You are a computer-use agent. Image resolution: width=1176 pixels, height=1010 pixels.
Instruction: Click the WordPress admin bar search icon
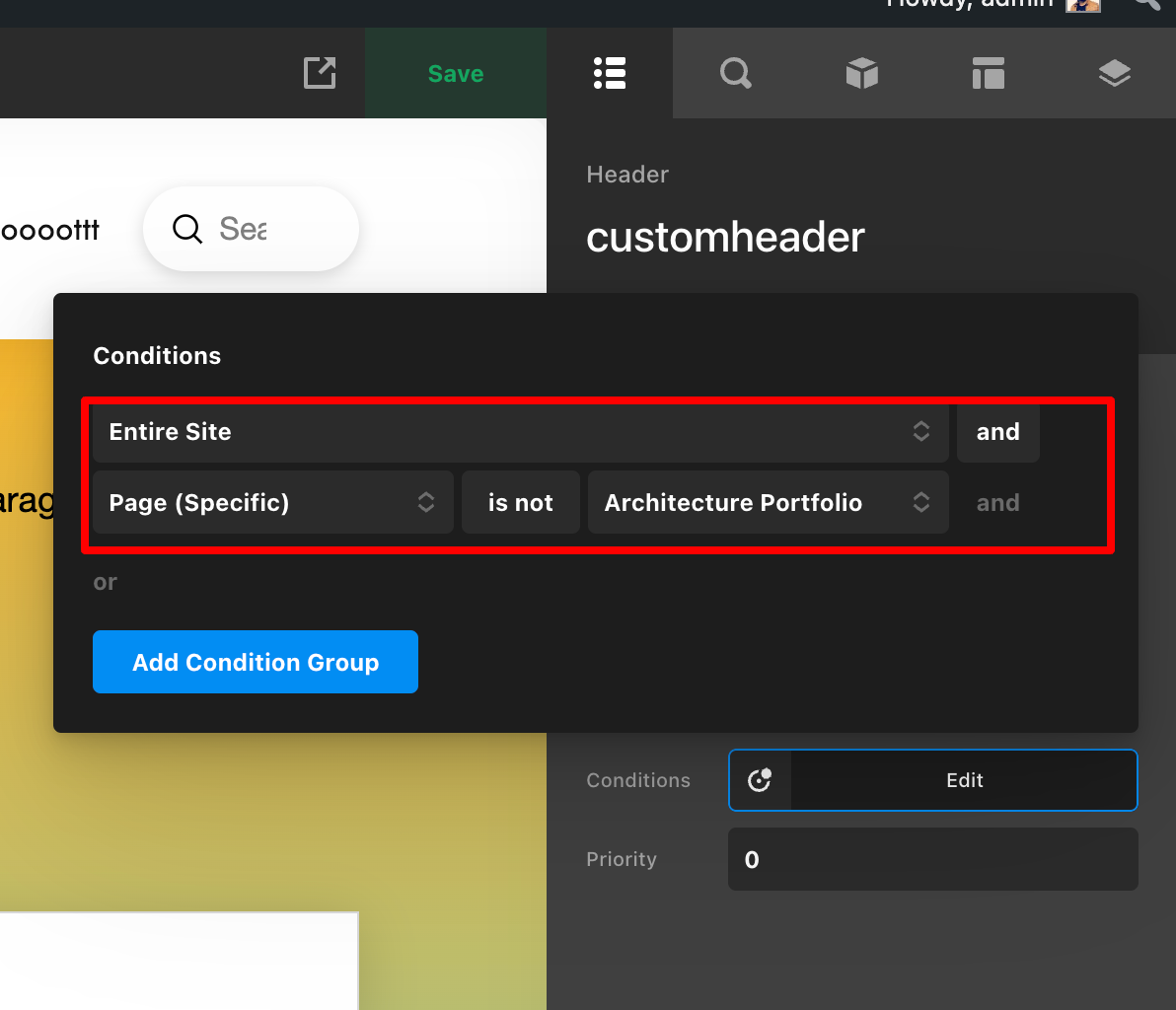[1146, 4]
